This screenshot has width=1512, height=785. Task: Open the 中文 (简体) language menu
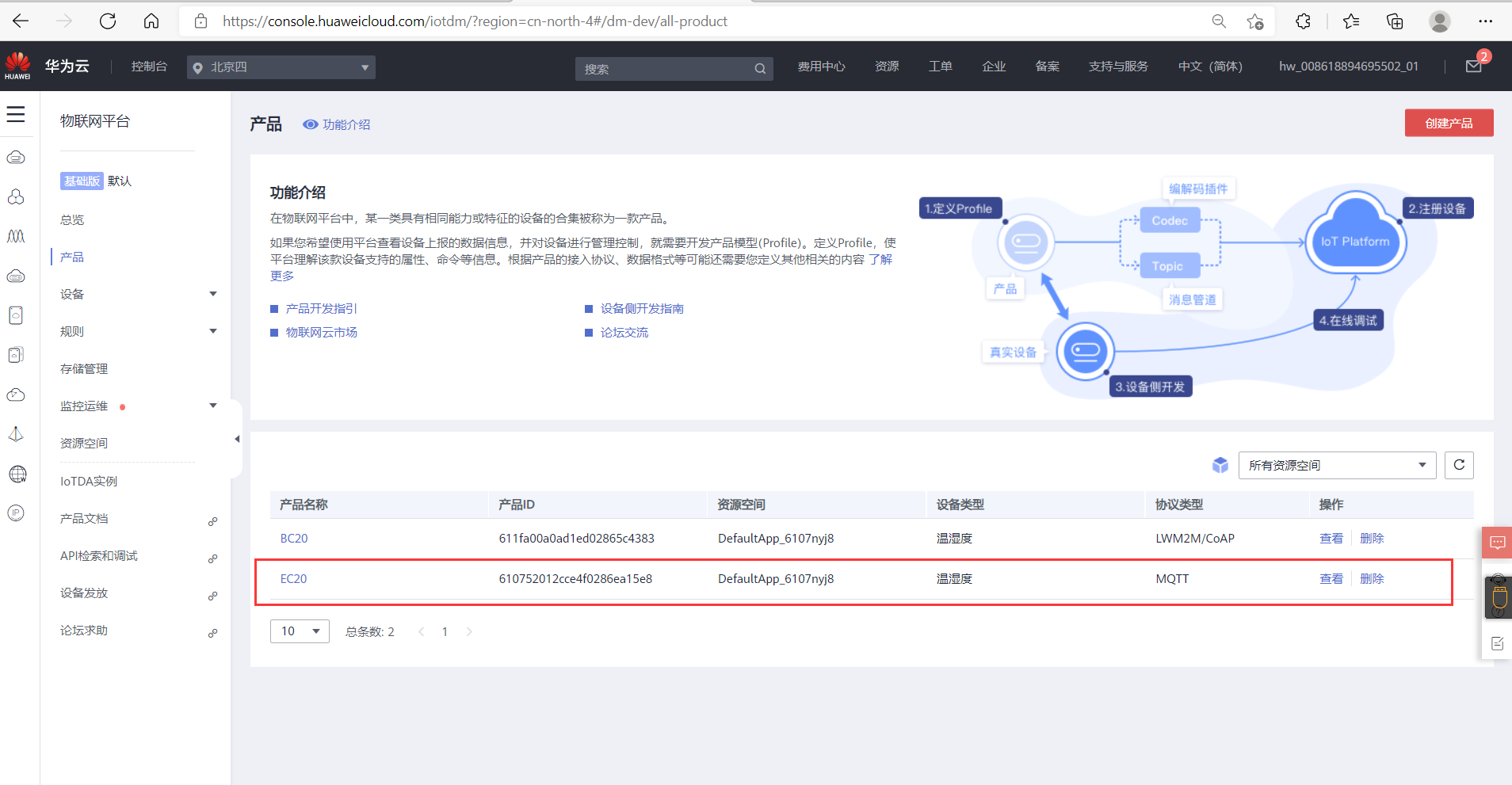point(1210,67)
